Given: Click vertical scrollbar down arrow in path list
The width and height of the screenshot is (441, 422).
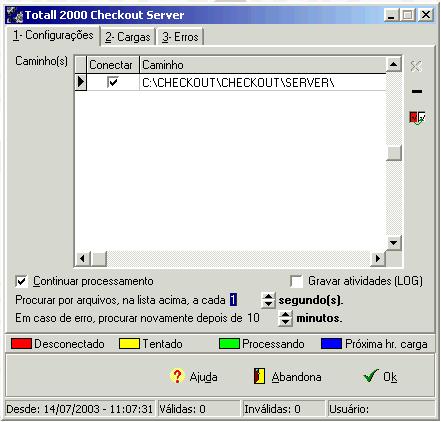Looking at the screenshot, I should pos(394,242).
